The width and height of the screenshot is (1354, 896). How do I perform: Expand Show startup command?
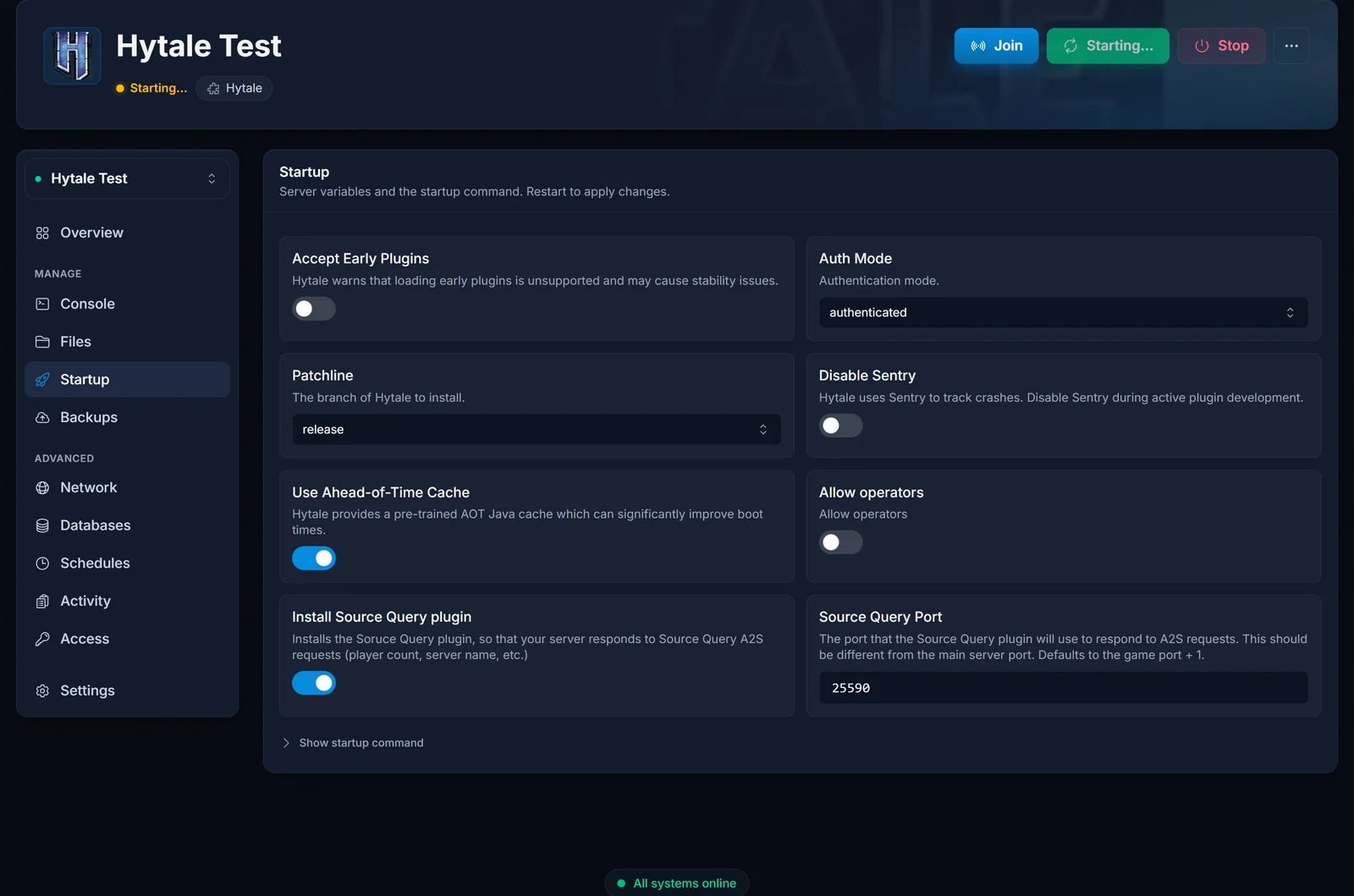point(353,743)
